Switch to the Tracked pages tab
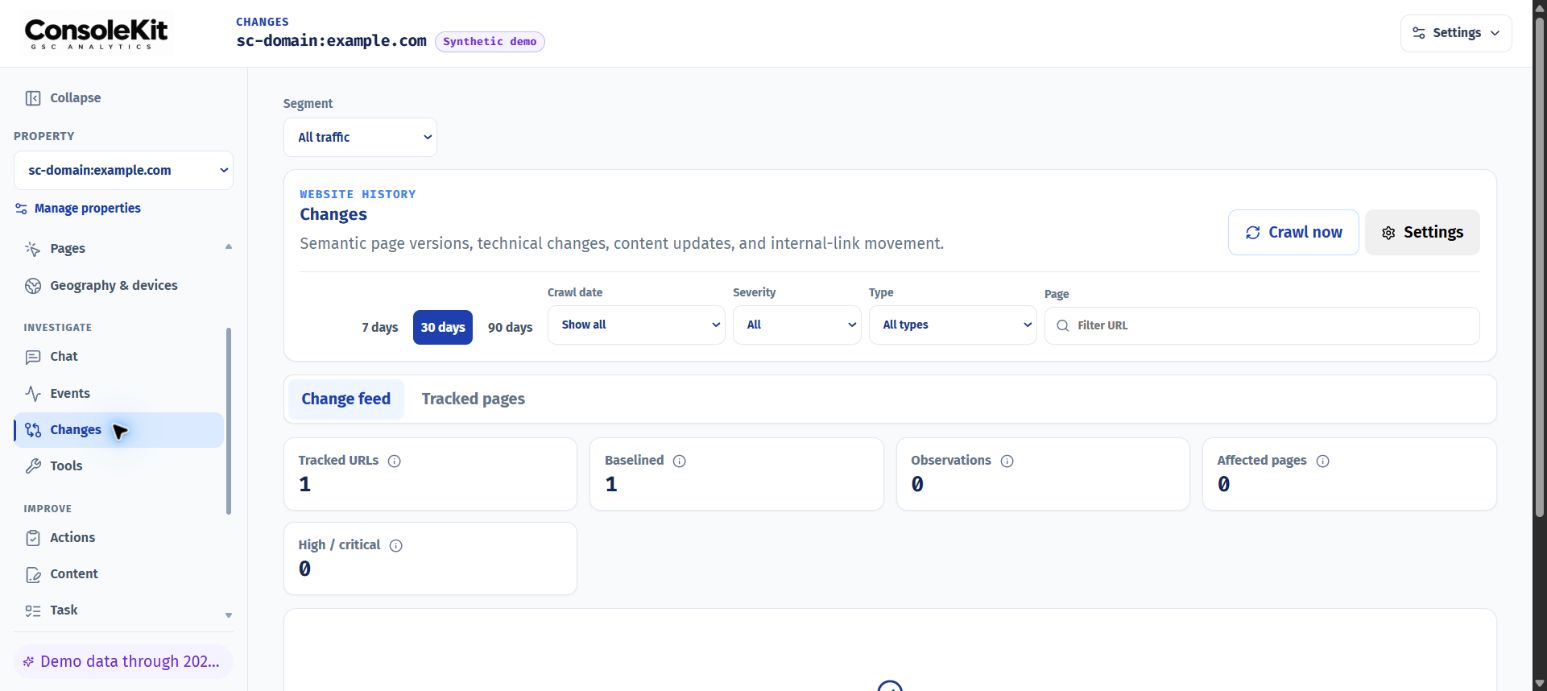This screenshot has height=691, width=1547. (x=473, y=399)
